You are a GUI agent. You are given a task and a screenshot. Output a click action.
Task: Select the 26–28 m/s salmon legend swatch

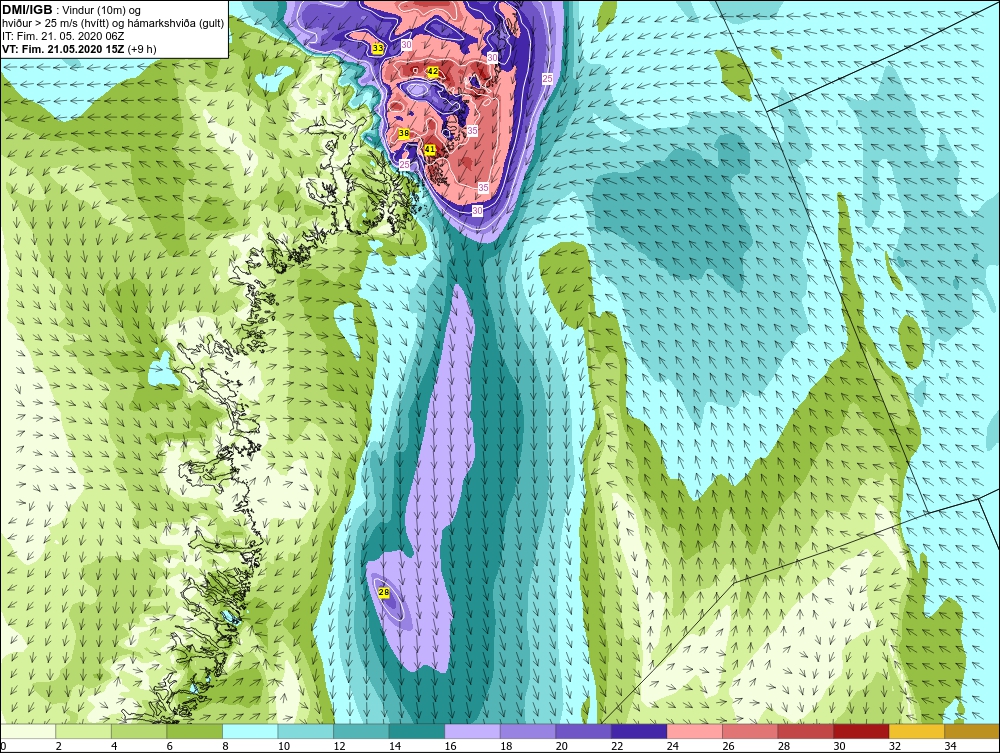(749, 731)
